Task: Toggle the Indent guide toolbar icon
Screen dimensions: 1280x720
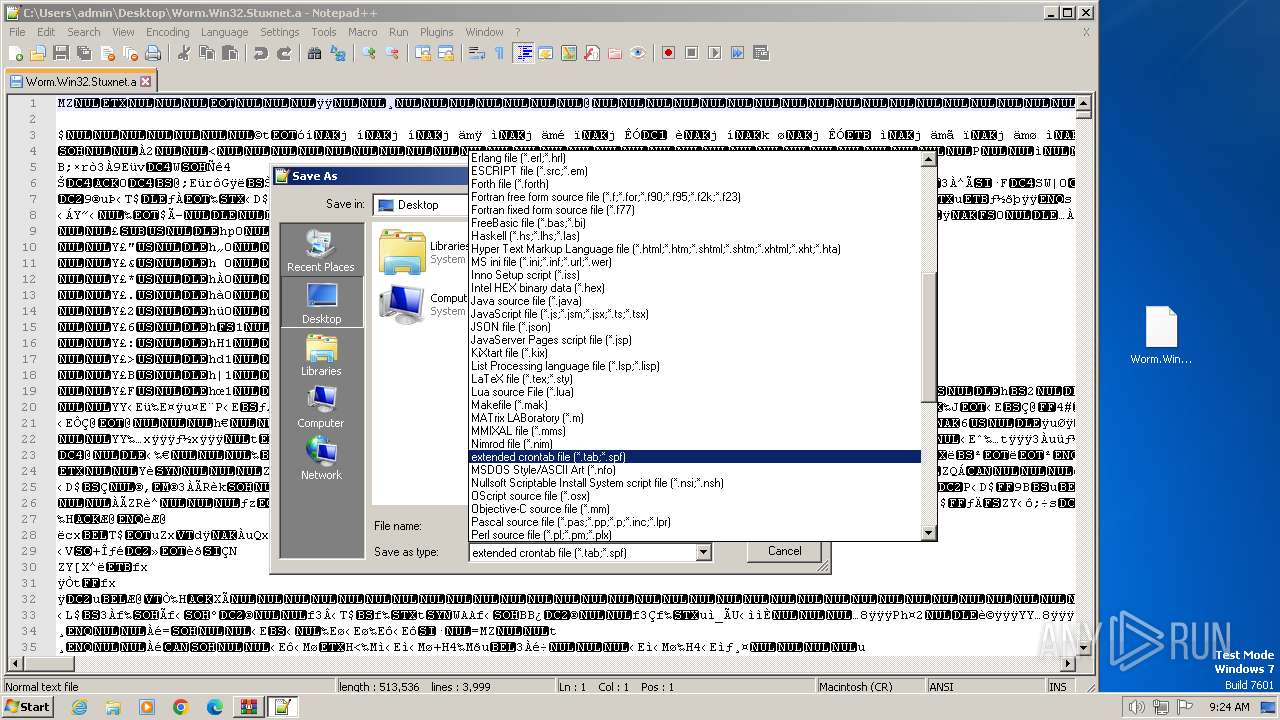Action: 523,53
